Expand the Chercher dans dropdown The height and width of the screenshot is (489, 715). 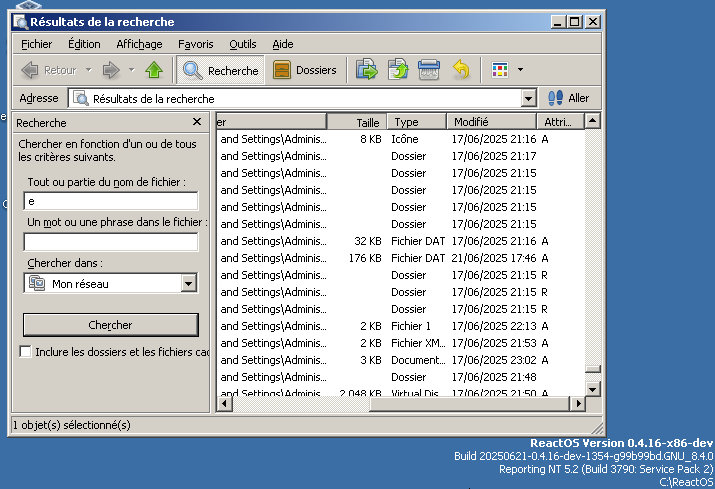(x=189, y=284)
